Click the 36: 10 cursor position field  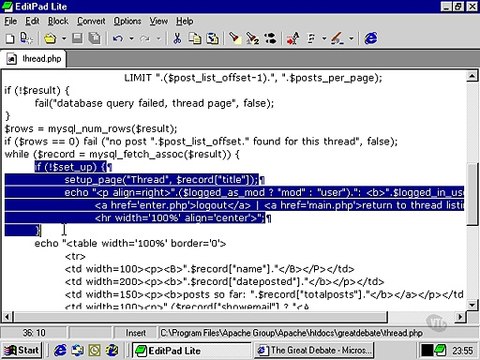click(x=34, y=333)
